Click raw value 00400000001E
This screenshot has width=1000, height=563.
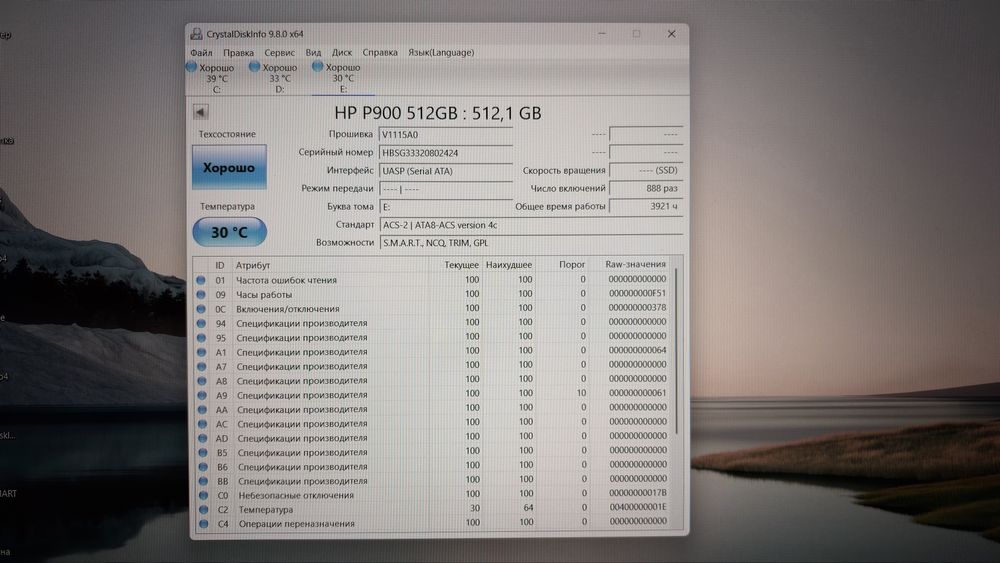tap(638, 507)
